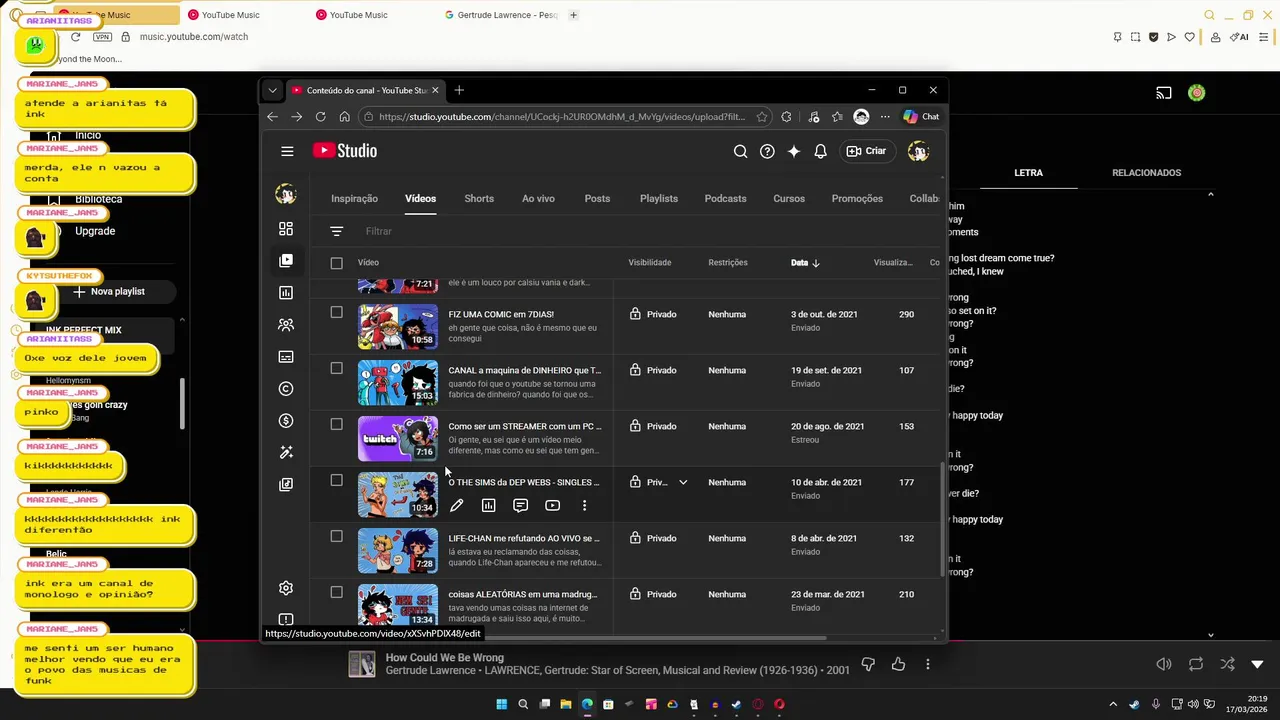Screen dimensions: 1280x720
Task: Open the YouTube Studio hamburger menu
Action: 287,151
